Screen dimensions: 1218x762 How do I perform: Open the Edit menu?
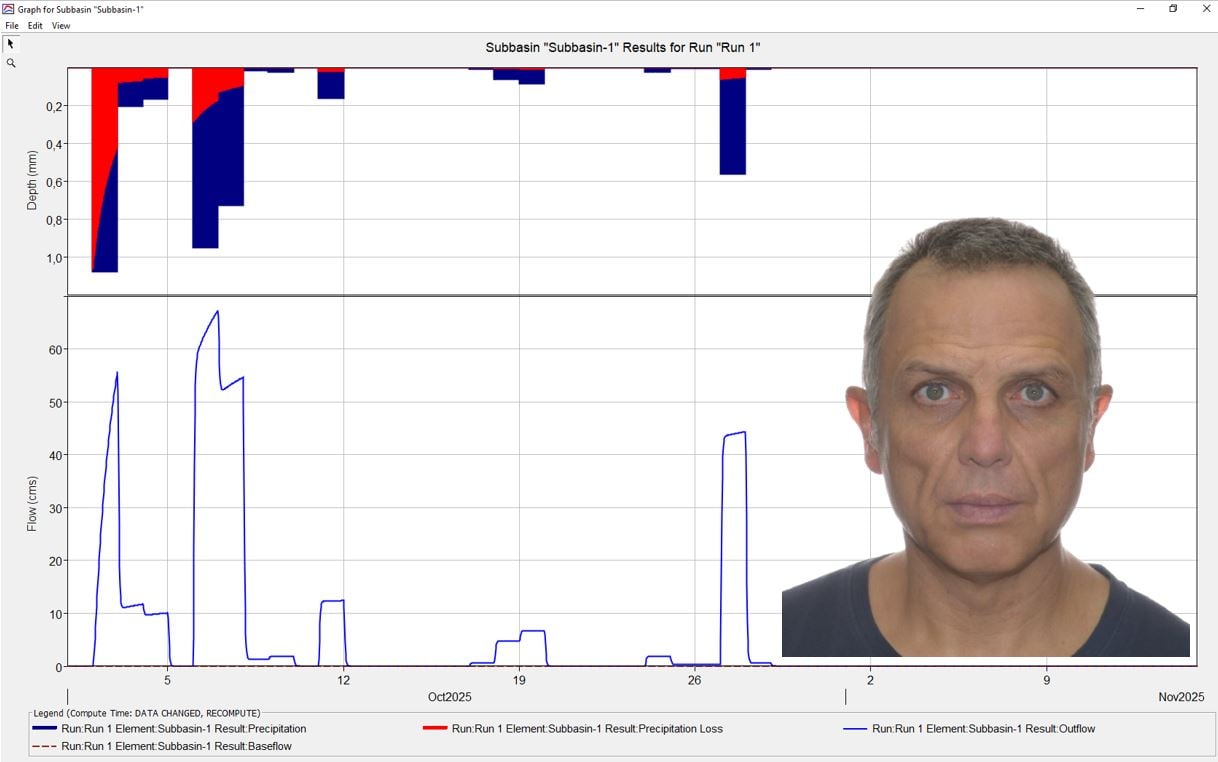coord(35,26)
